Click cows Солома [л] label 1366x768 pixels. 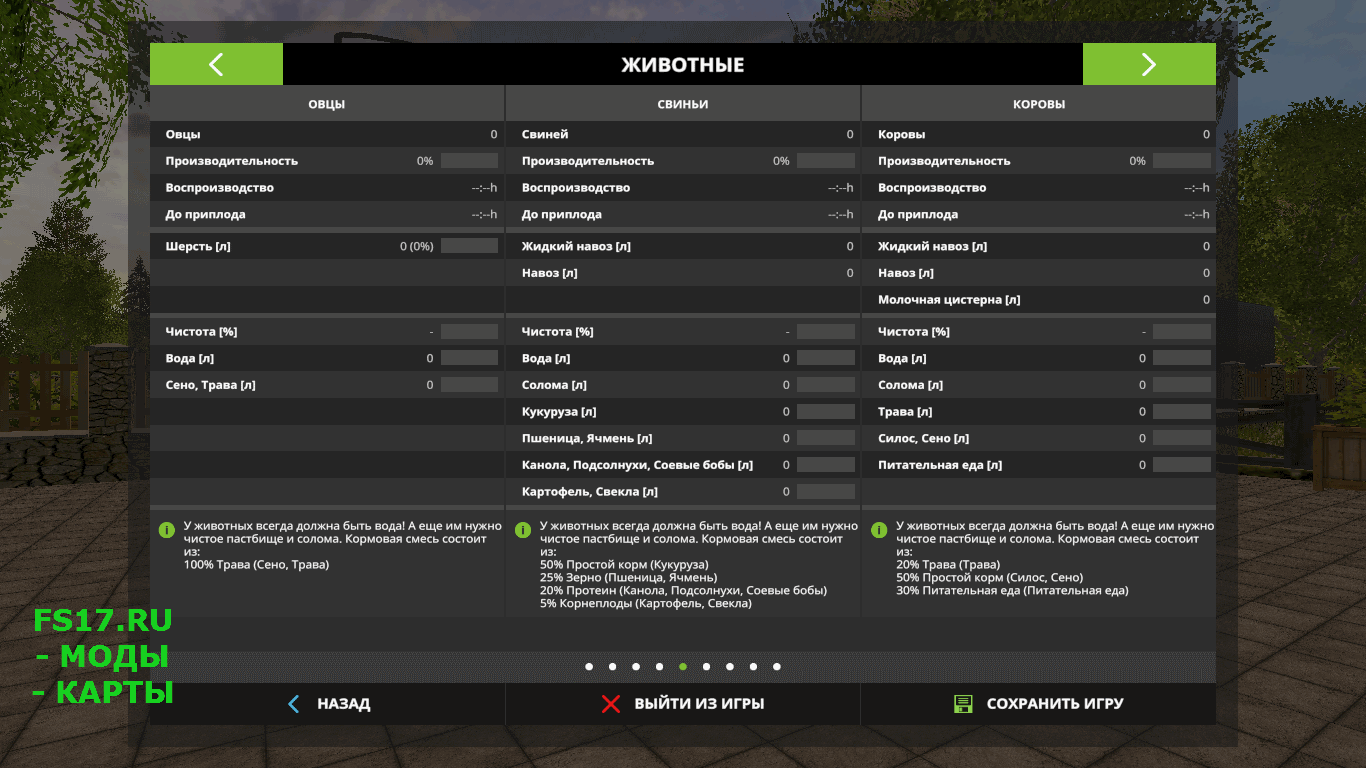tap(910, 385)
